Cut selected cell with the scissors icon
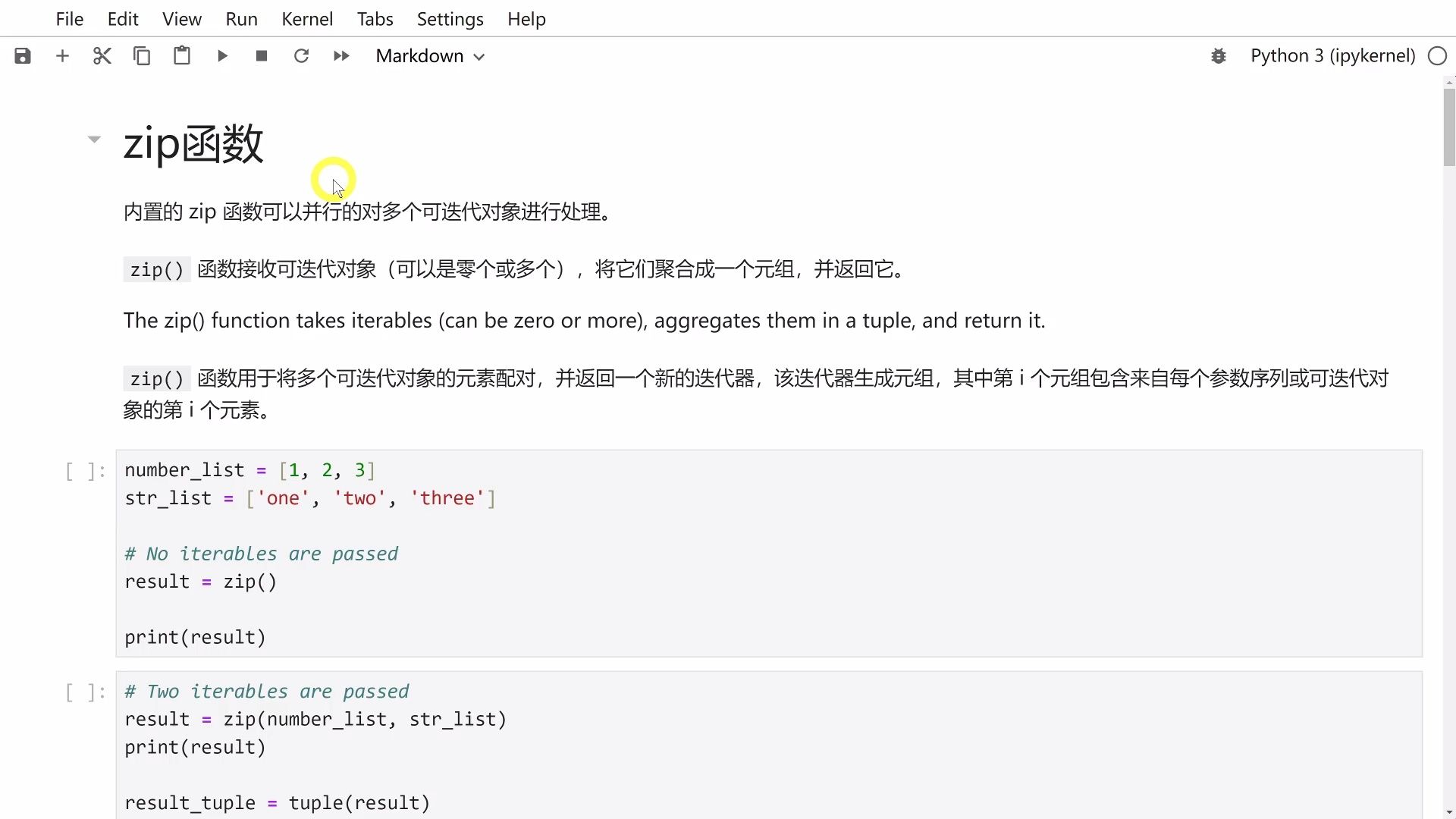 click(102, 56)
